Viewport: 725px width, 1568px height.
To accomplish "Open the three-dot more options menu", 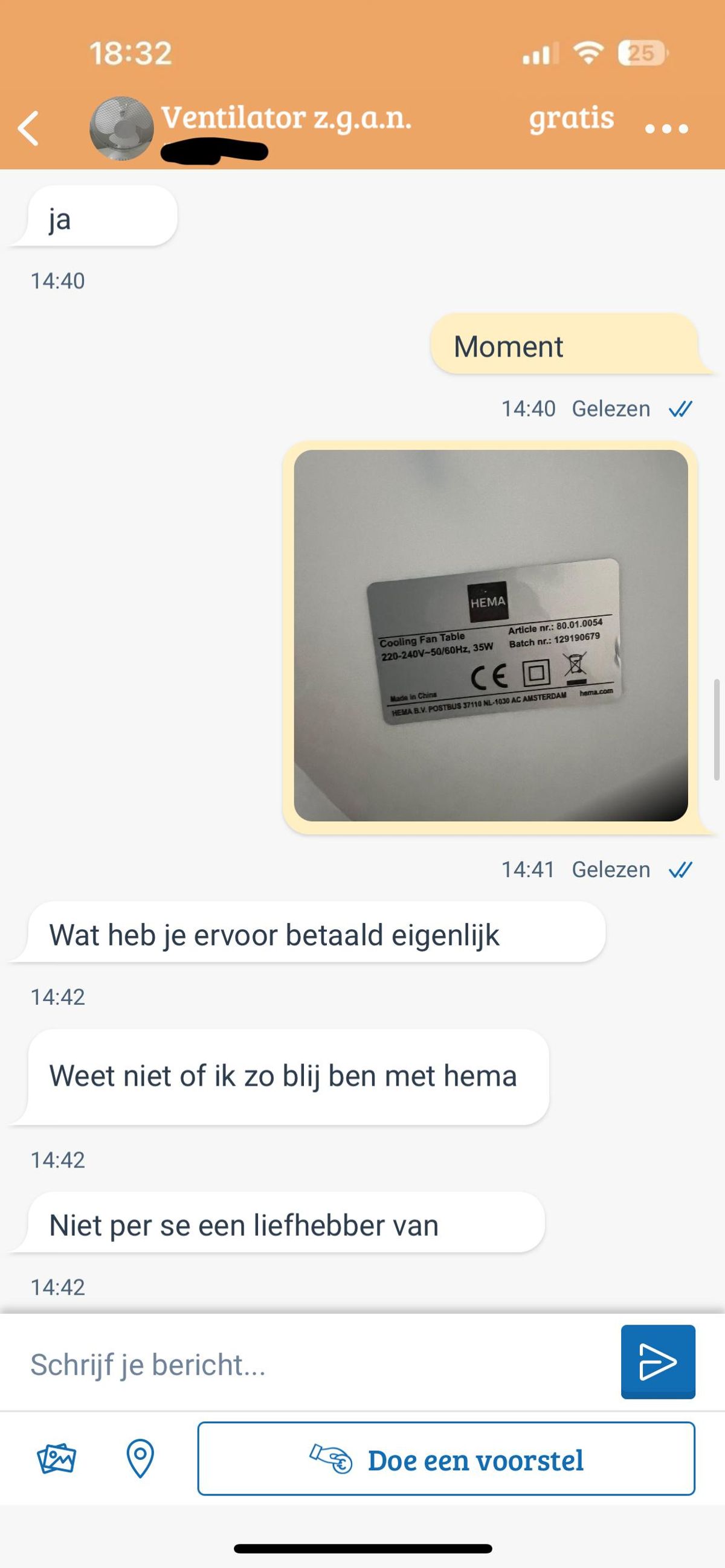I will tap(666, 129).
